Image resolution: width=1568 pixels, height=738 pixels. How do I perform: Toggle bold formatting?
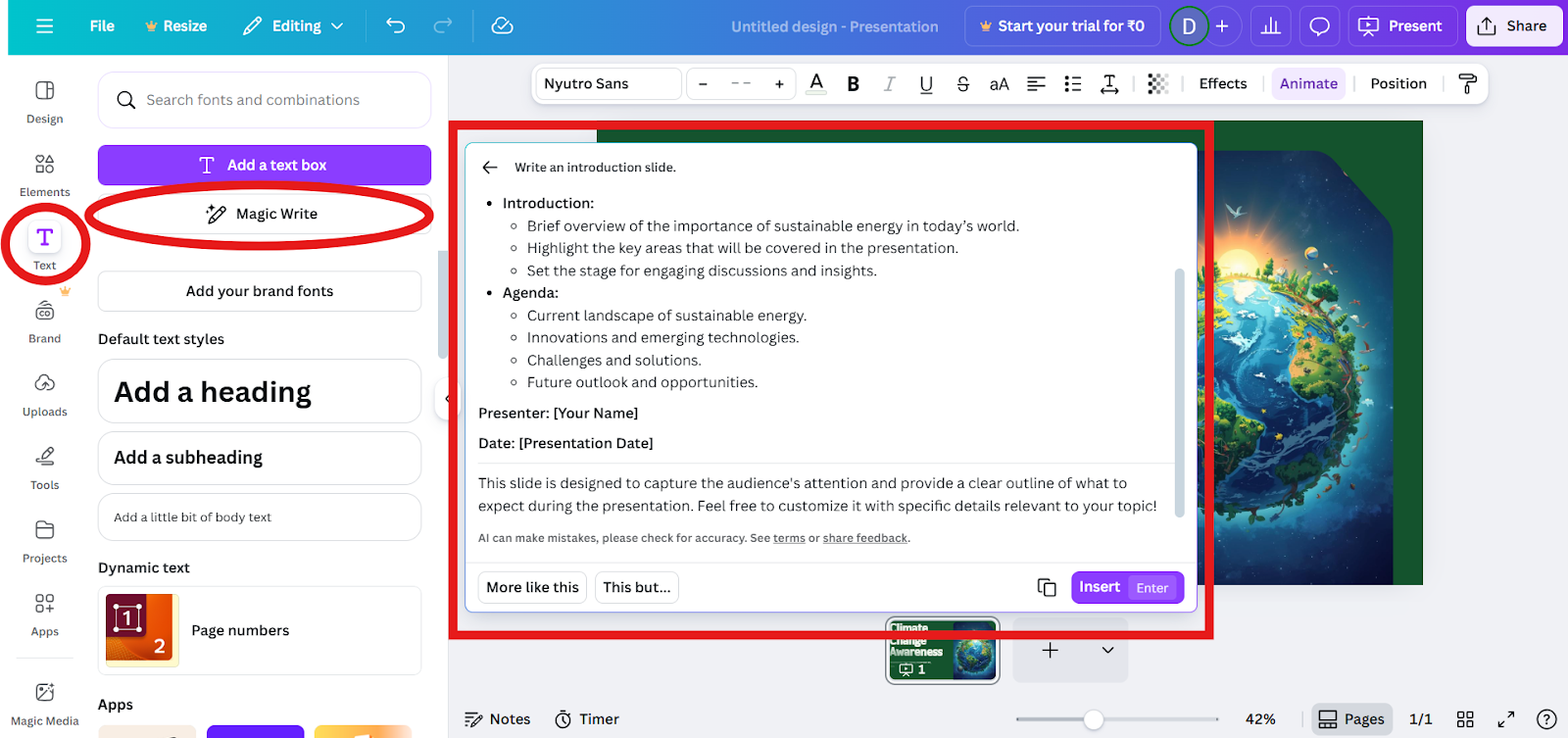pyautogui.click(x=853, y=84)
